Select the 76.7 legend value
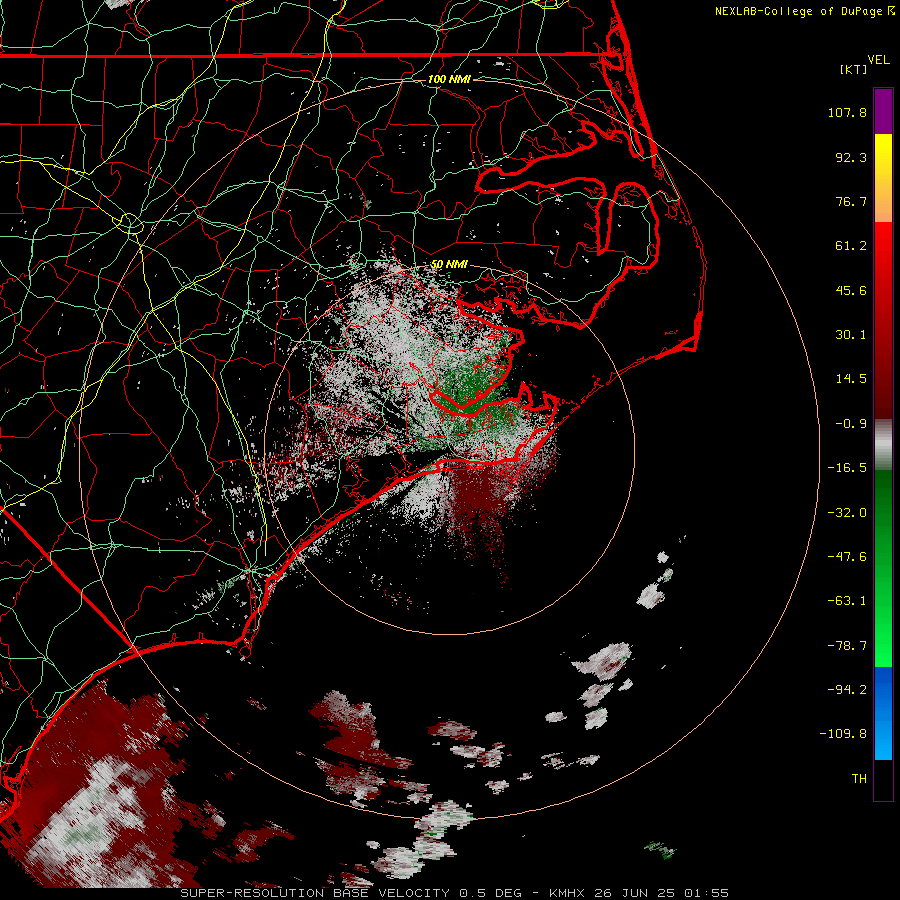This screenshot has width=900, height=900. 851,201
